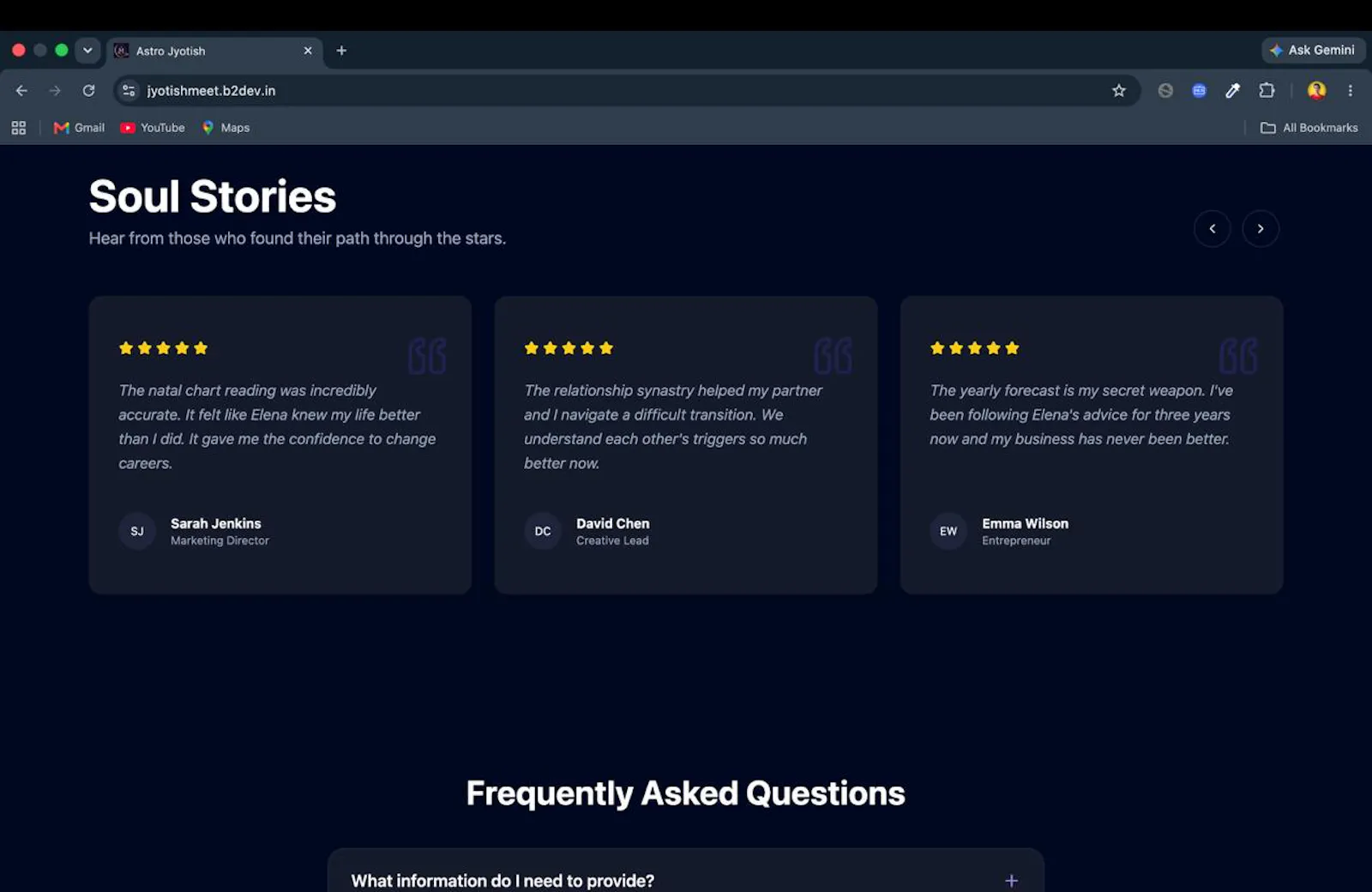Click the star rating on Sarah Jenkins' card

pyautogui.click(x=164, y=348)
